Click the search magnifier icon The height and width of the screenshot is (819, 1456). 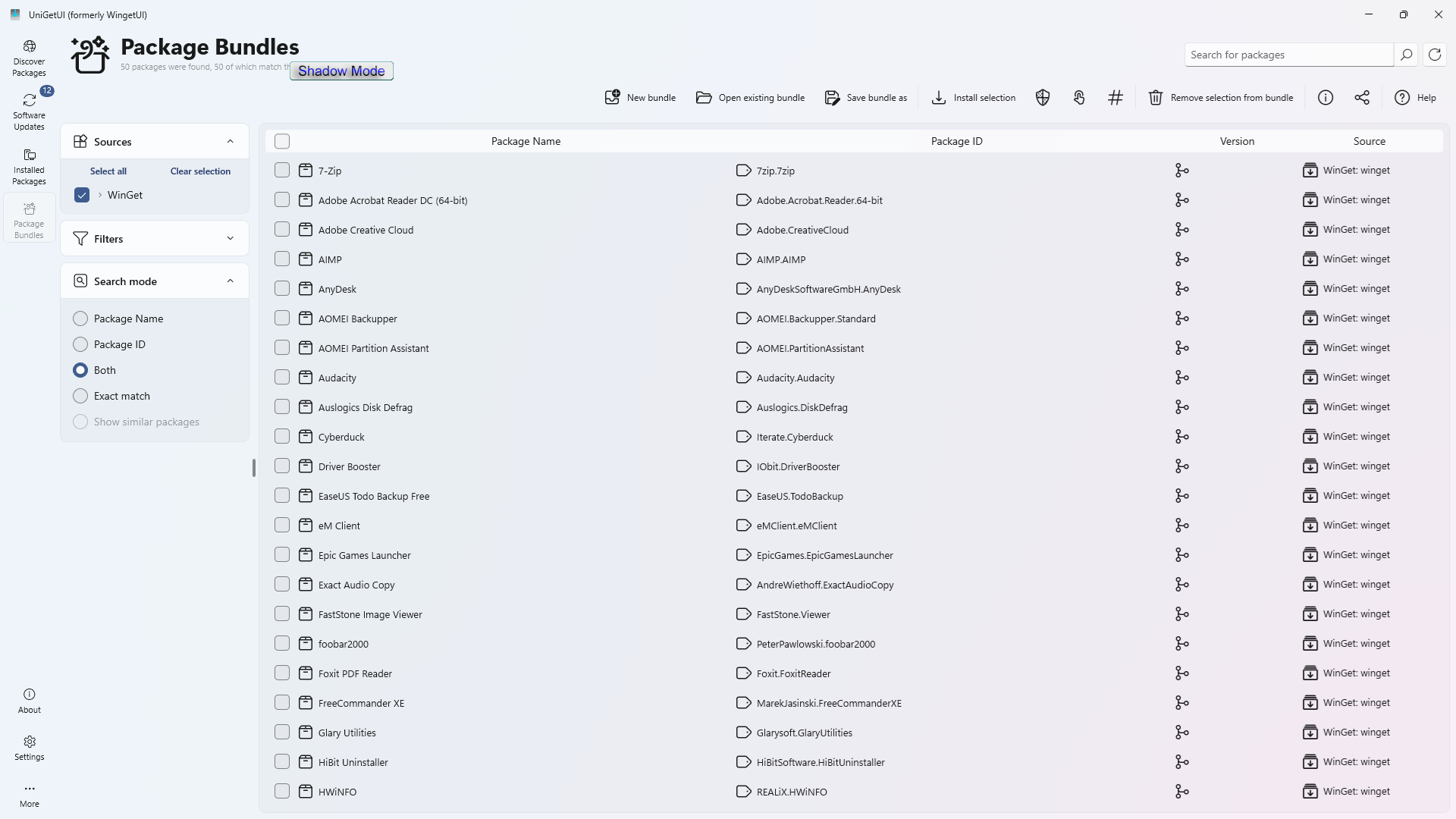tap(1406, 55)
